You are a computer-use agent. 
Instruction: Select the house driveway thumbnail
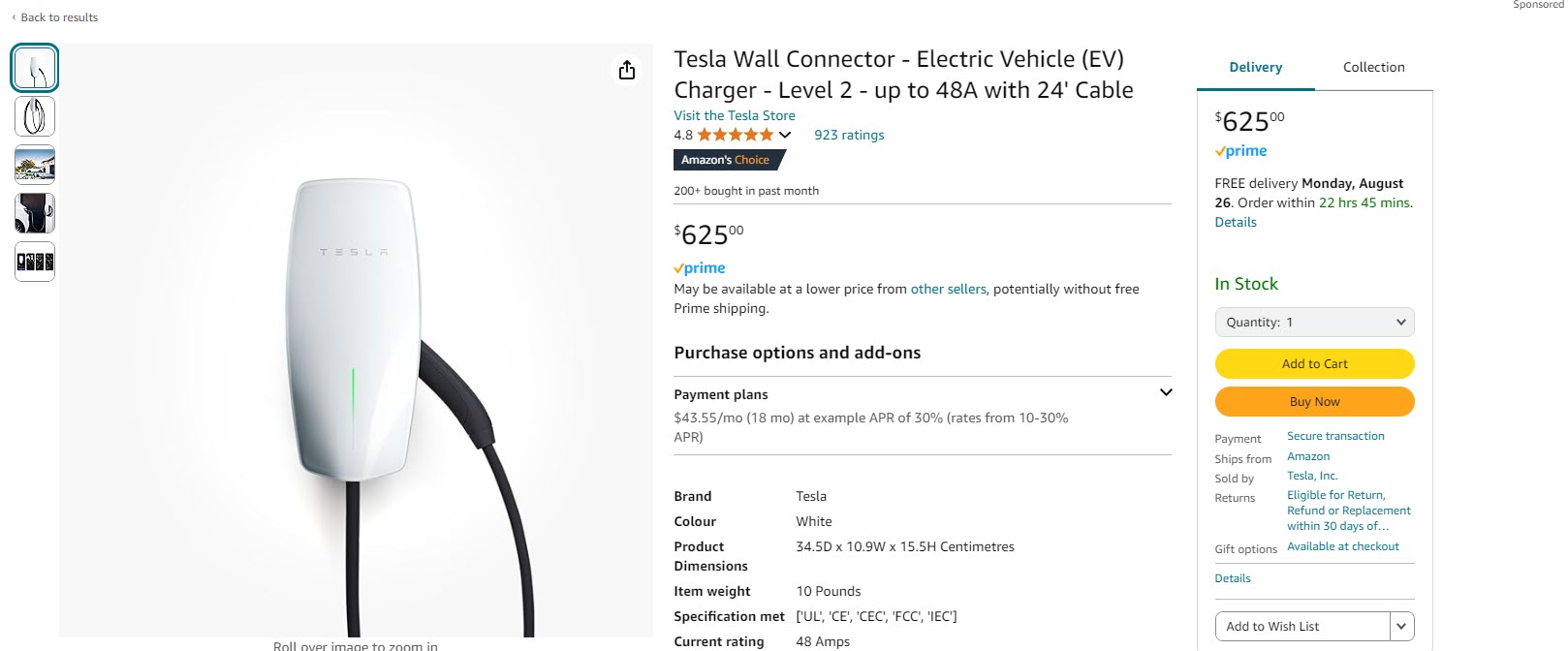point(35,165)
